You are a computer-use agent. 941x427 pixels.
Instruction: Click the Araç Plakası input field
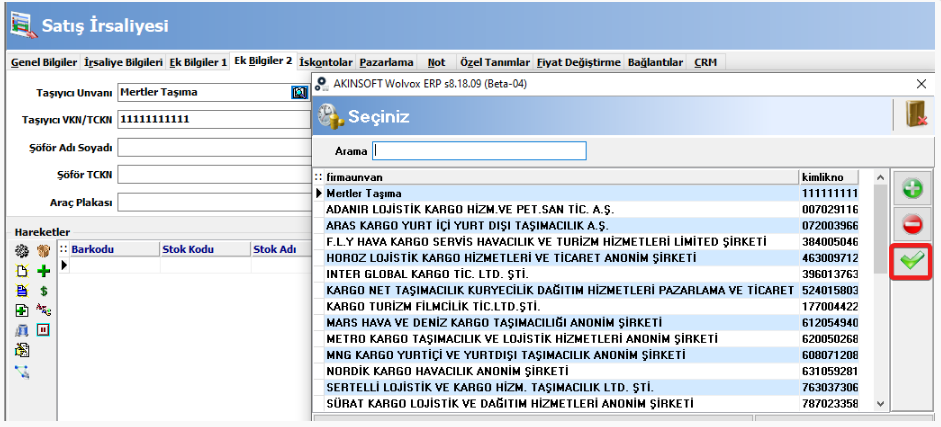[214, 202]
